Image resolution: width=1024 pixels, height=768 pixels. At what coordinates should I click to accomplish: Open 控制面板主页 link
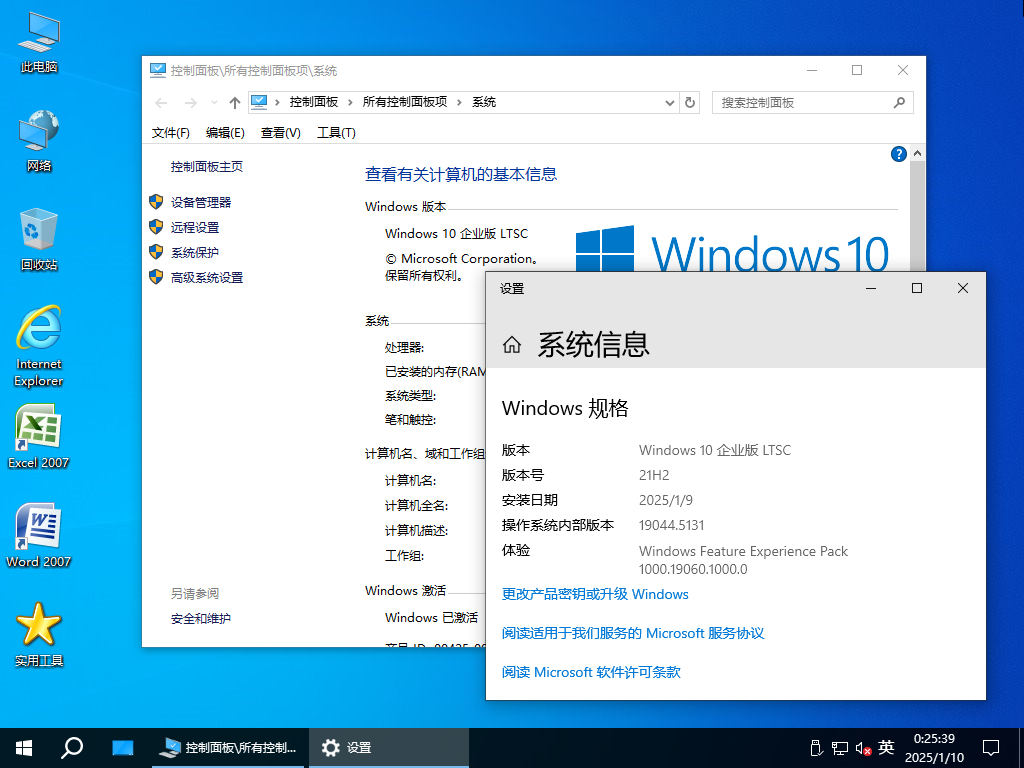pos(206,167)
